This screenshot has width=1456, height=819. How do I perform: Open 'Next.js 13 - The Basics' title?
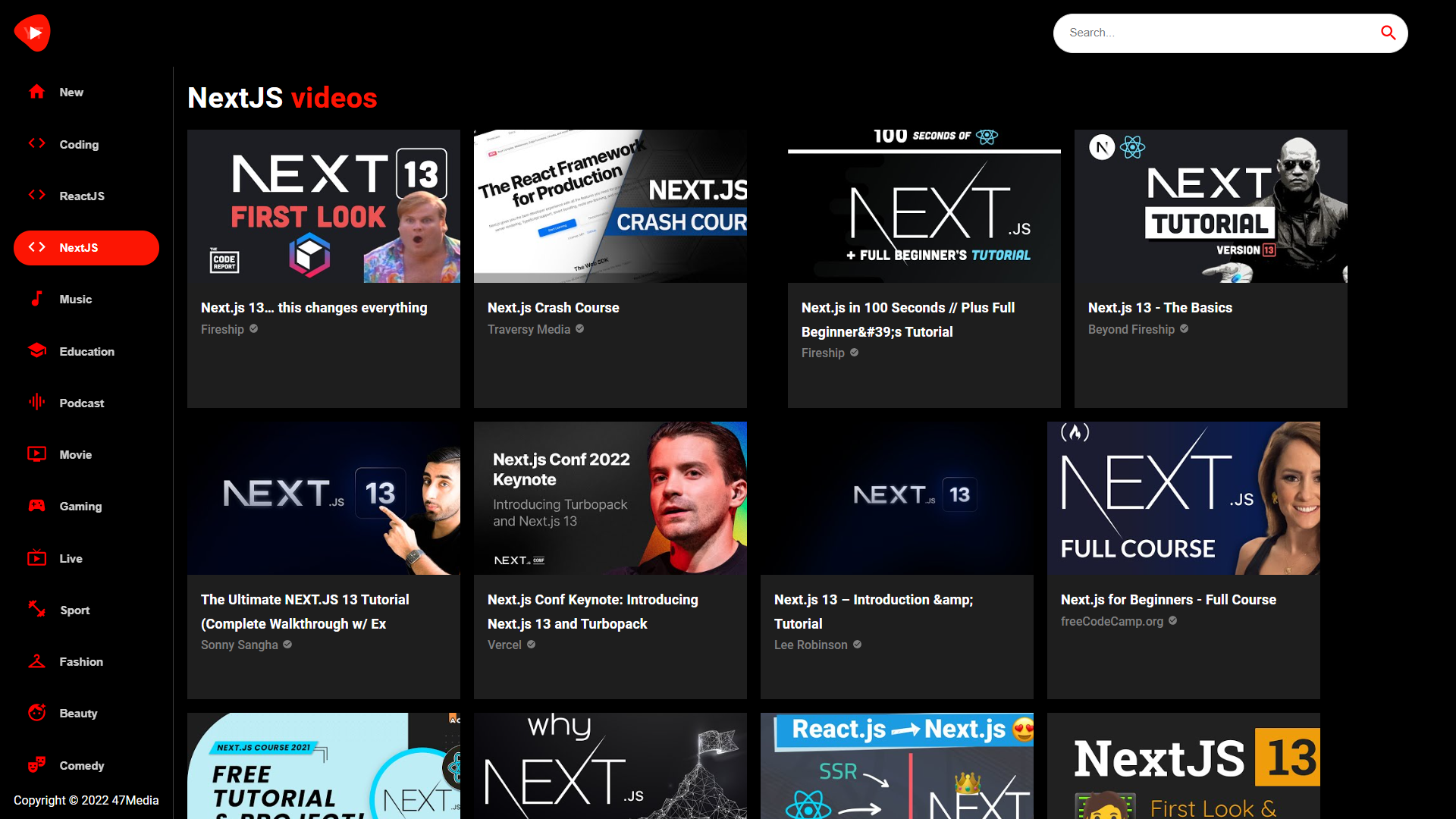click(1159, 308)
